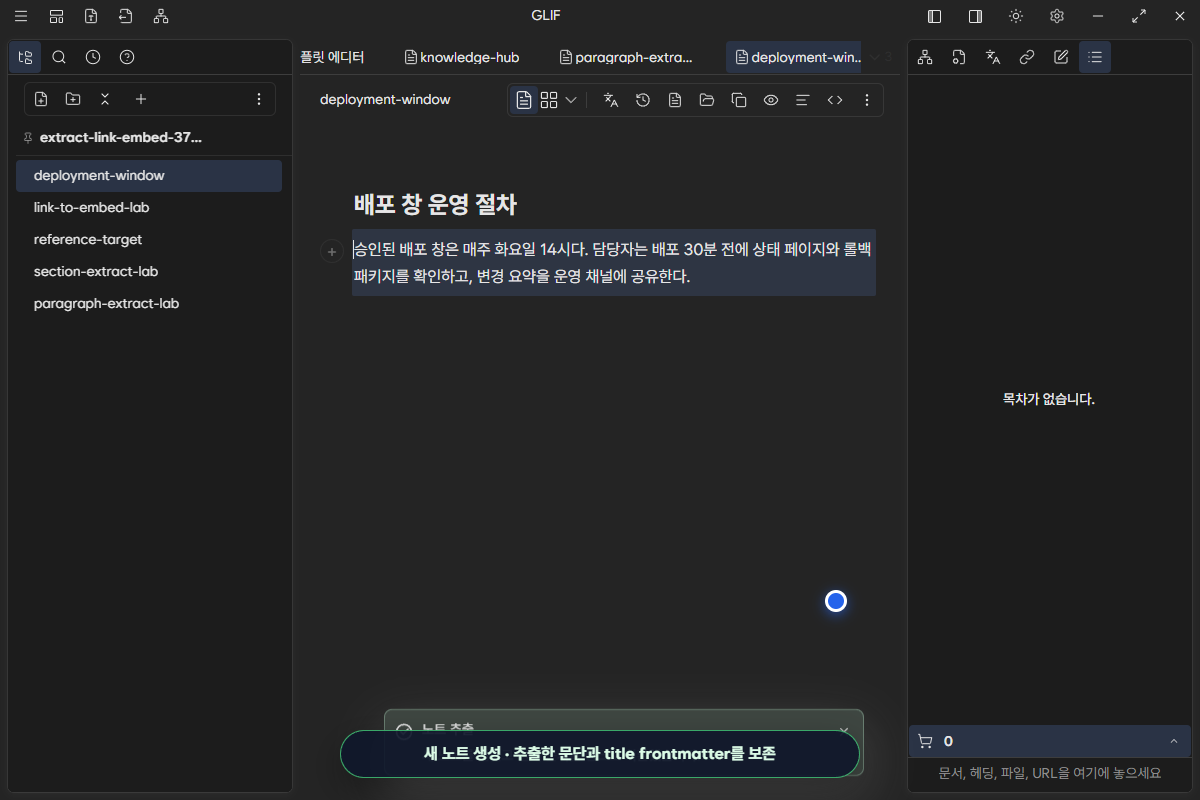Screen dimensions: 1200x800
Task: Open the edit note panel in right sidebar
Action: tap(1061, 57)
